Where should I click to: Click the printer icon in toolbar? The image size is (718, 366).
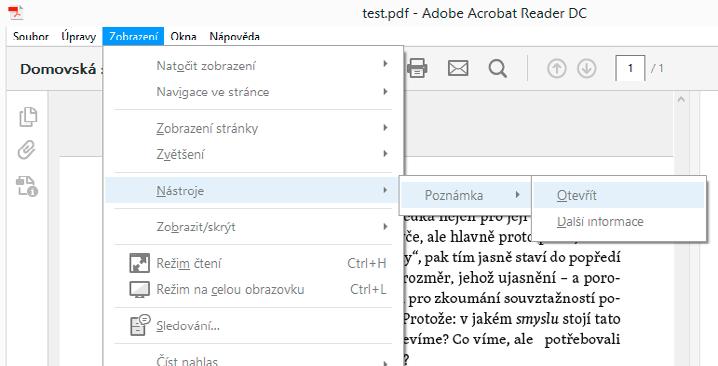417,69
